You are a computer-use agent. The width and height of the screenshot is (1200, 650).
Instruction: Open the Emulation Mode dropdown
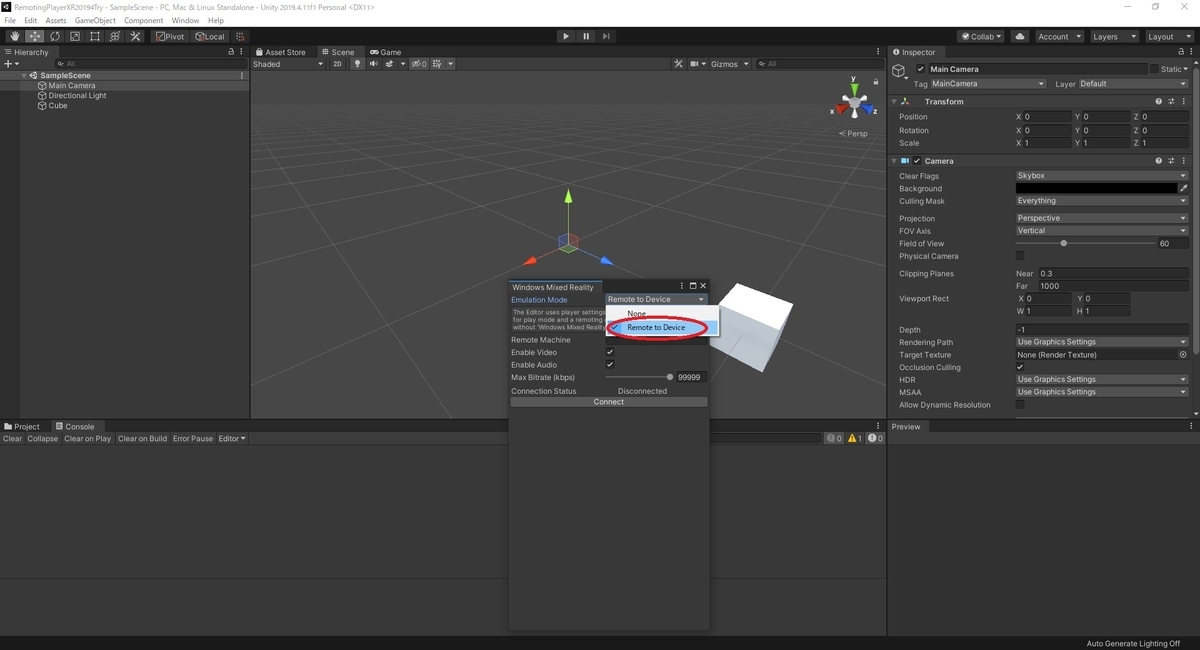(656, 299)
